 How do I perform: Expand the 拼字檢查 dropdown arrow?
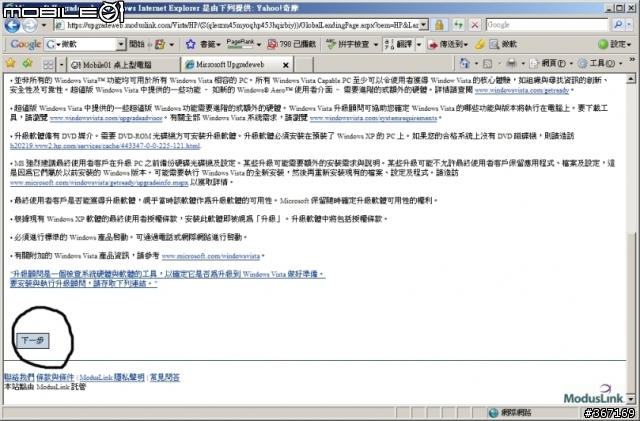coord(376,44)
